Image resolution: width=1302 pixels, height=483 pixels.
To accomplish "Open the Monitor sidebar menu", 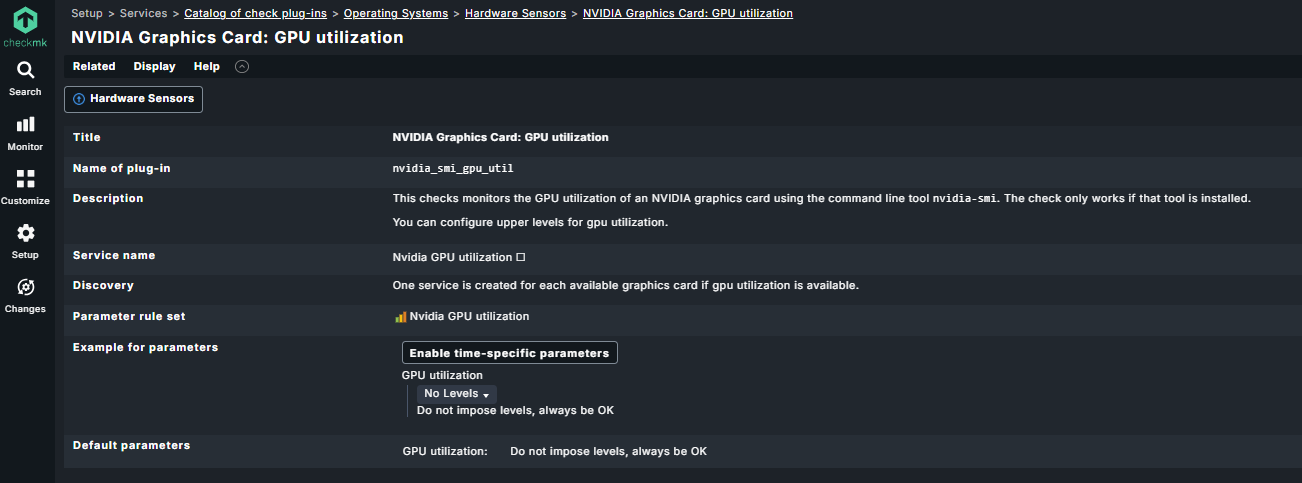I will (25, 133).
